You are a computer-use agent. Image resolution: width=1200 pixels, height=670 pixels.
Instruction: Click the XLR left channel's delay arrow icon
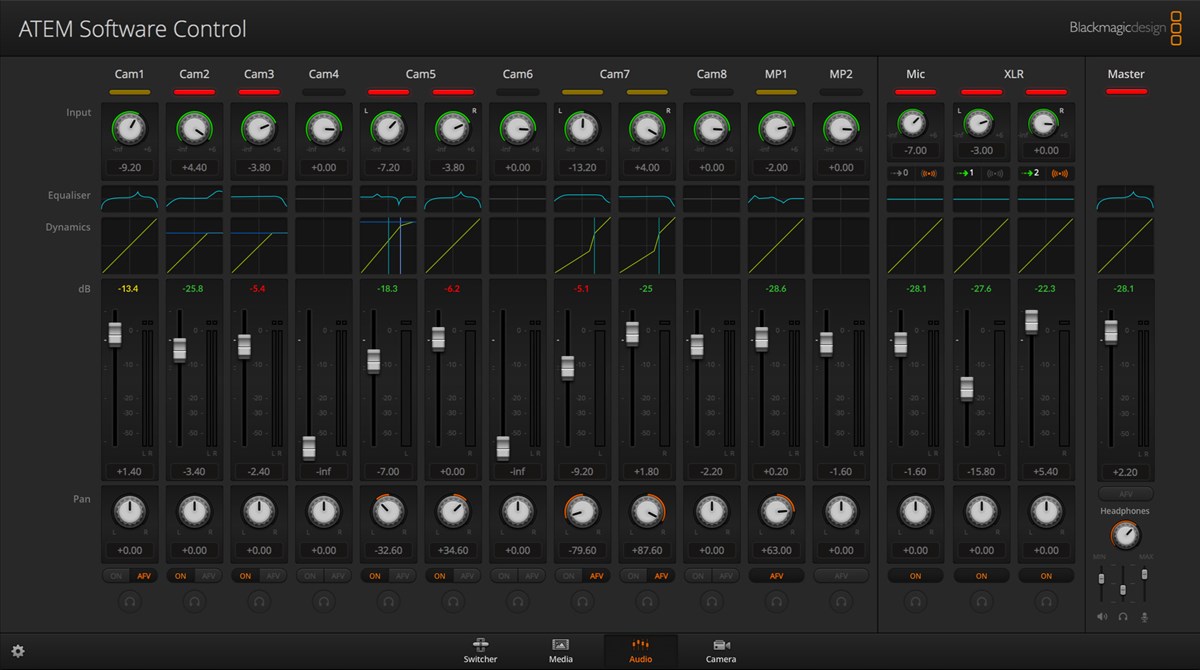pos(966,173)
